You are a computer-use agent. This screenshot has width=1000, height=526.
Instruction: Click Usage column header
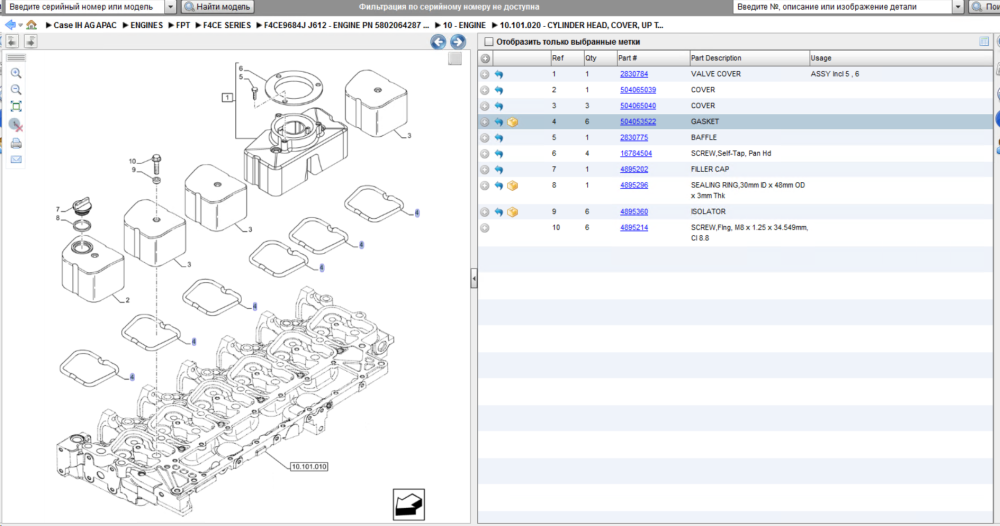[x=901, y=58]
